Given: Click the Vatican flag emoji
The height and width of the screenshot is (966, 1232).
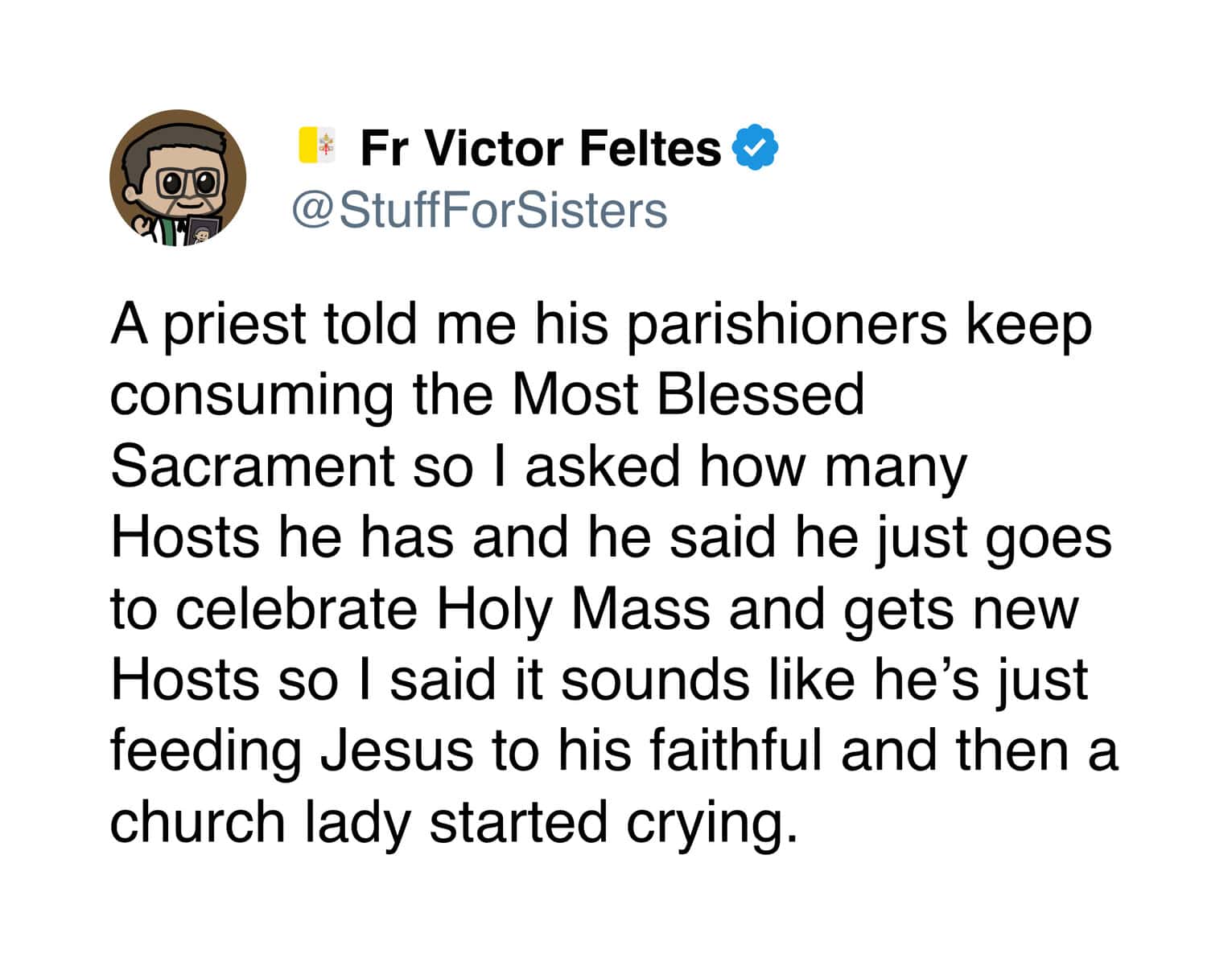Looking at the screenshot, I should 317,146.
